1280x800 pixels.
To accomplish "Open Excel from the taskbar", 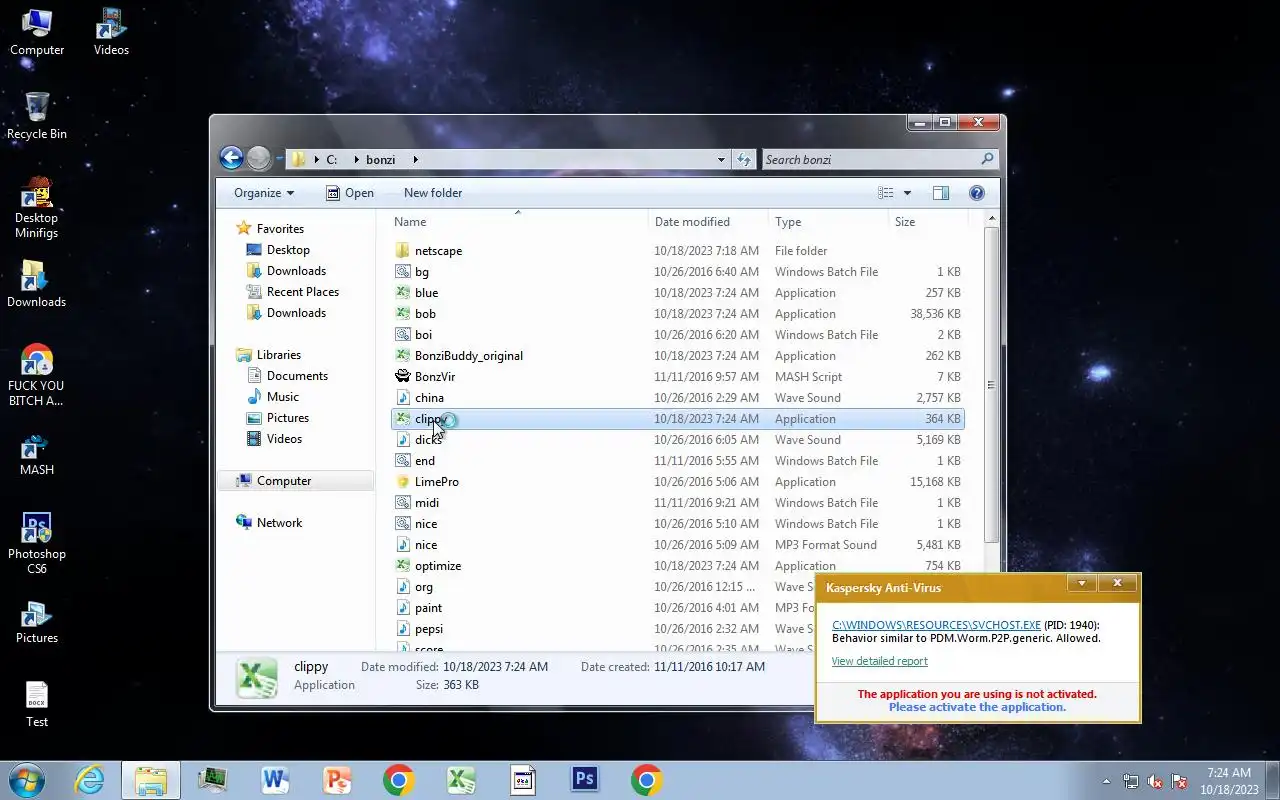I will (x=461, y=780).
